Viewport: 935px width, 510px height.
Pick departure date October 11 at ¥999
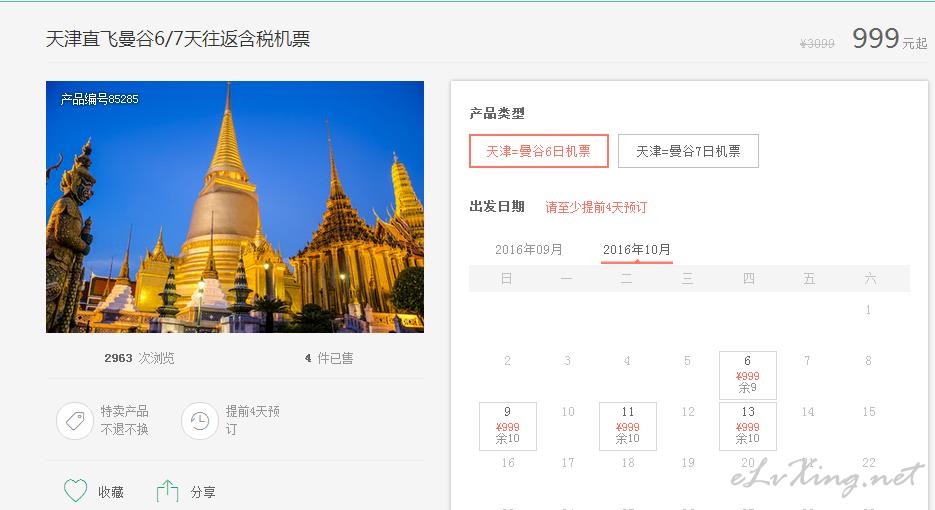coord(627,426)
